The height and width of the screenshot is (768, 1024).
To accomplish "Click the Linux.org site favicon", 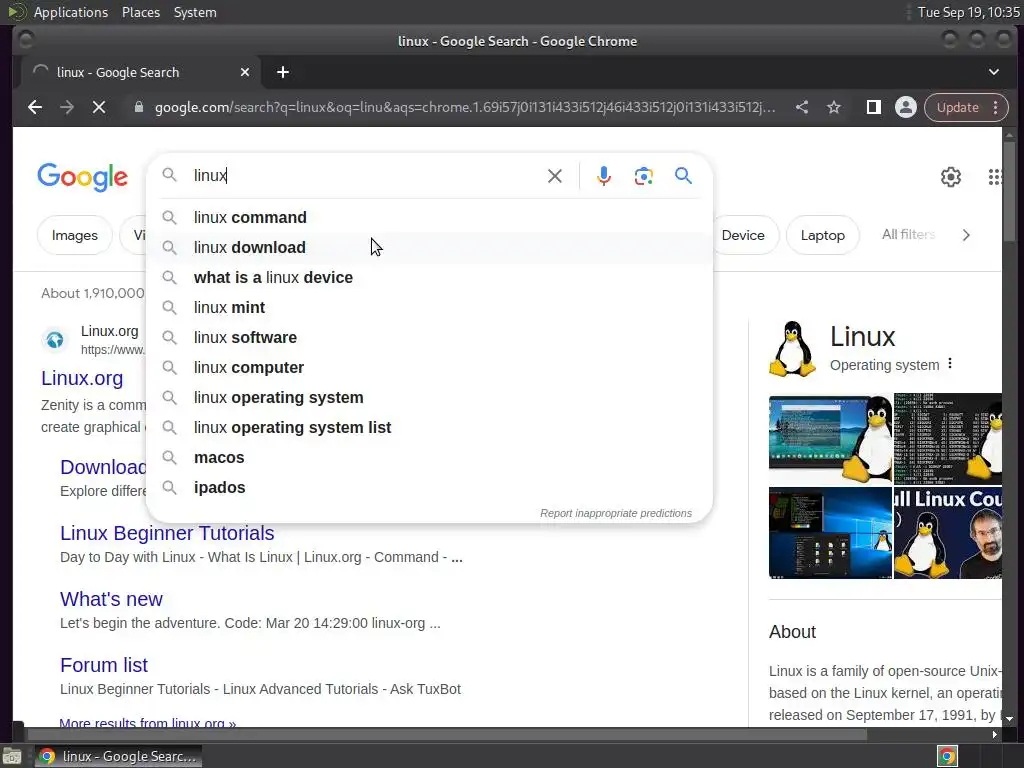I will pyautogui.click(x=55, y=340).
